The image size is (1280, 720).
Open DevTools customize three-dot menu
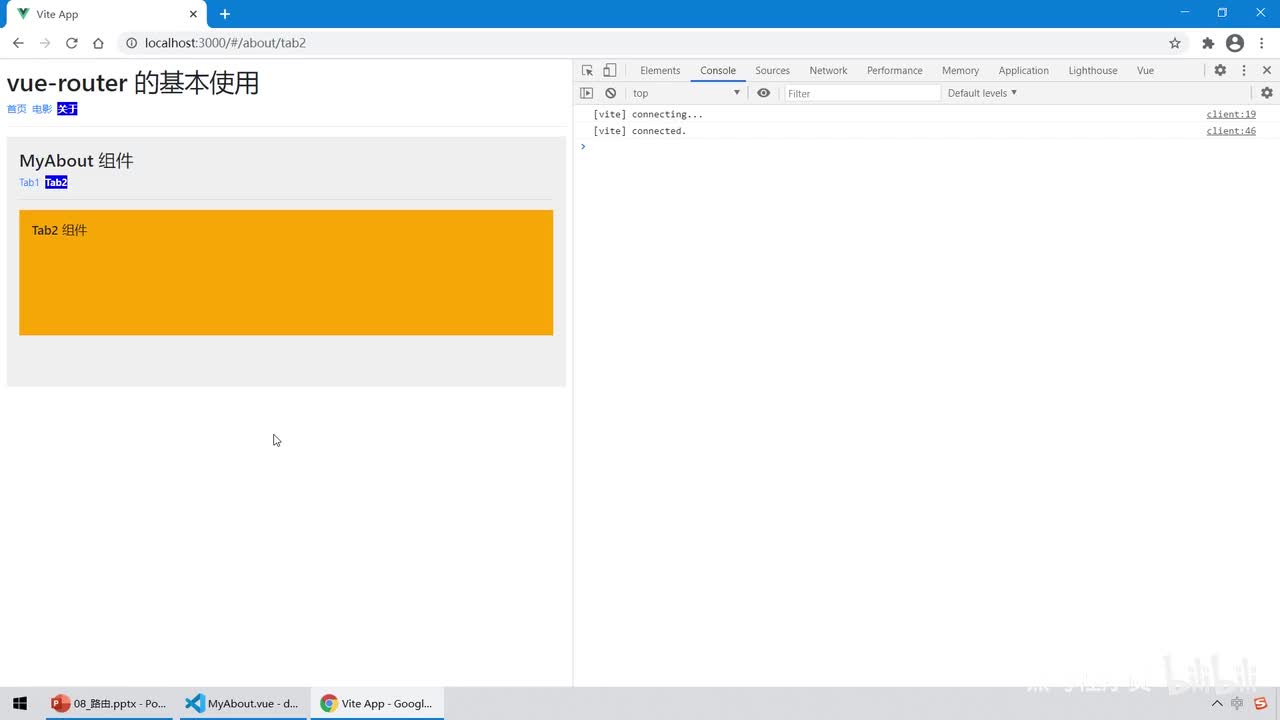click(x=1244, y=70)
